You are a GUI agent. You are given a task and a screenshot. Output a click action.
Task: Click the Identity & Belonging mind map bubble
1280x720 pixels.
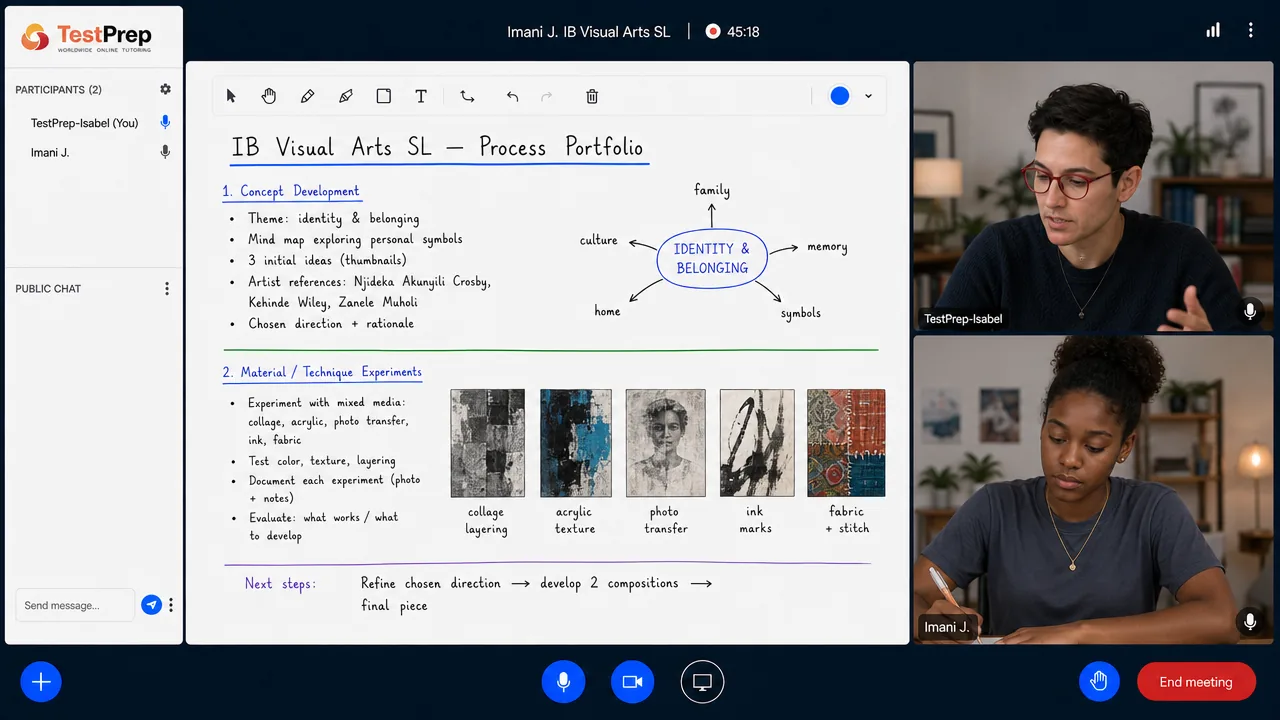coord(712,258)
